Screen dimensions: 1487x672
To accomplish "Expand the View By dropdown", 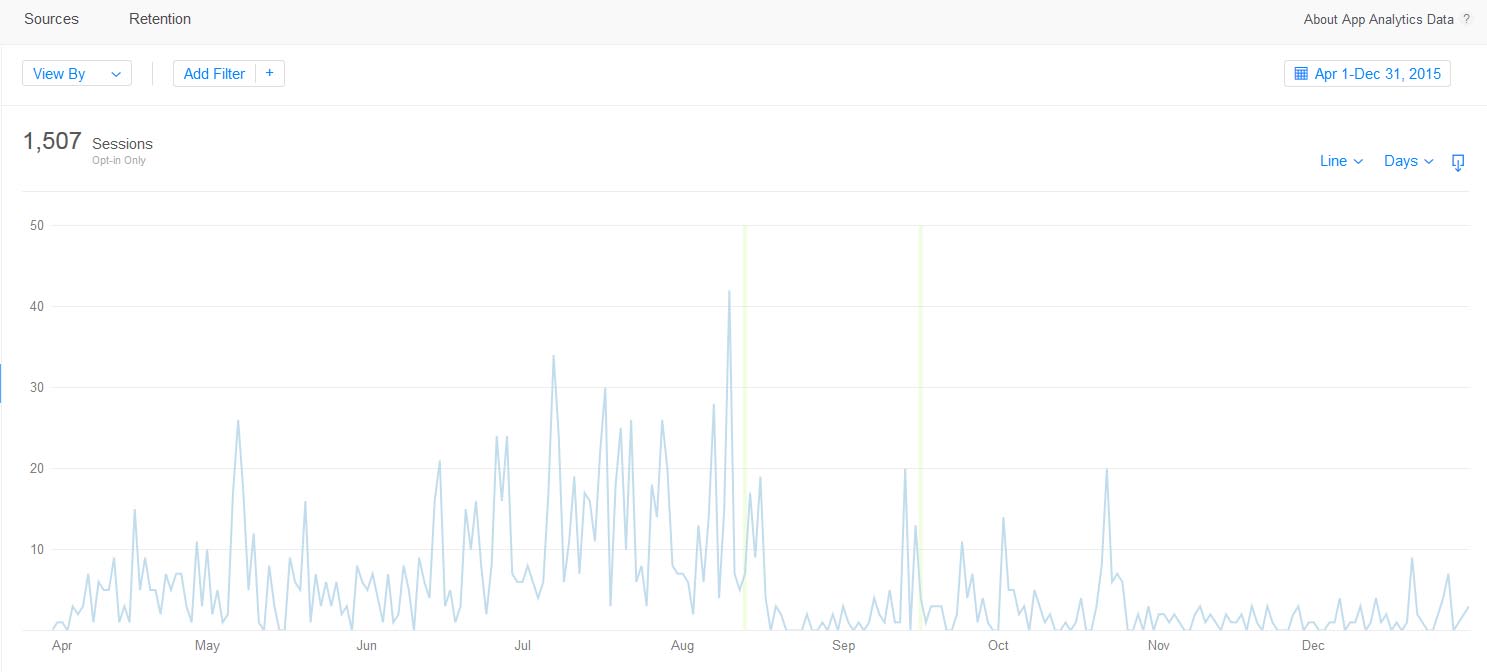I will [x=77, y=74].
